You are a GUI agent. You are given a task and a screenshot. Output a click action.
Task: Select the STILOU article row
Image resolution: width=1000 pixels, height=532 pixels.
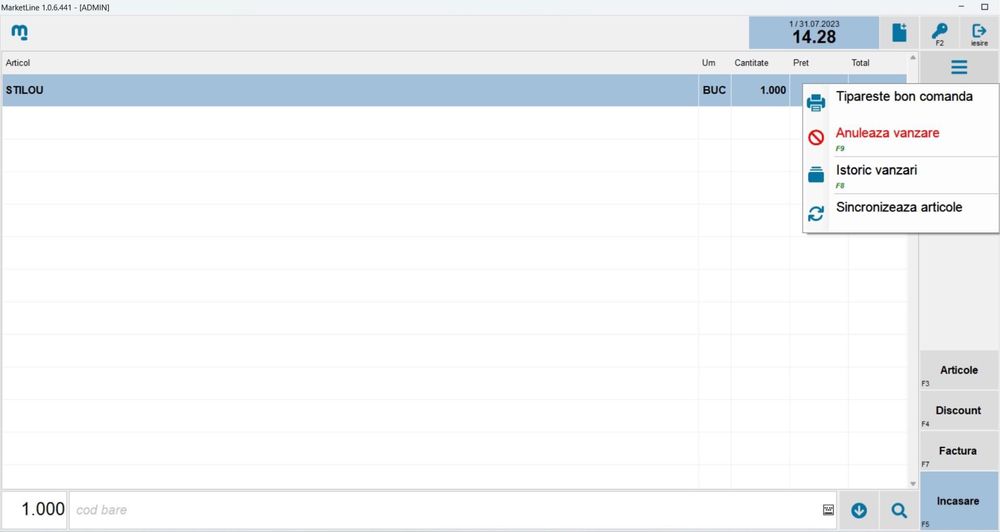pos(454,91)
